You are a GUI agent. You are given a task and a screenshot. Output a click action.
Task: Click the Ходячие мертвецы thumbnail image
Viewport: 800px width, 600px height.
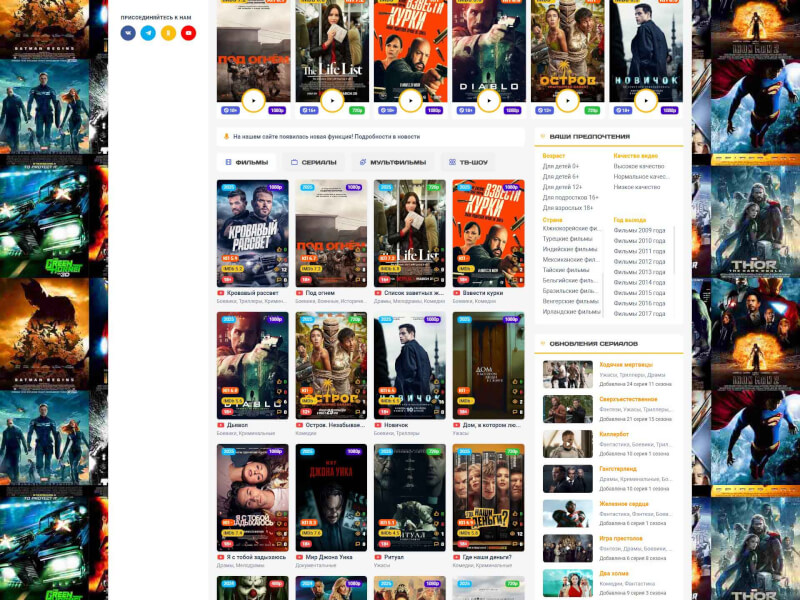coord(567,374)
